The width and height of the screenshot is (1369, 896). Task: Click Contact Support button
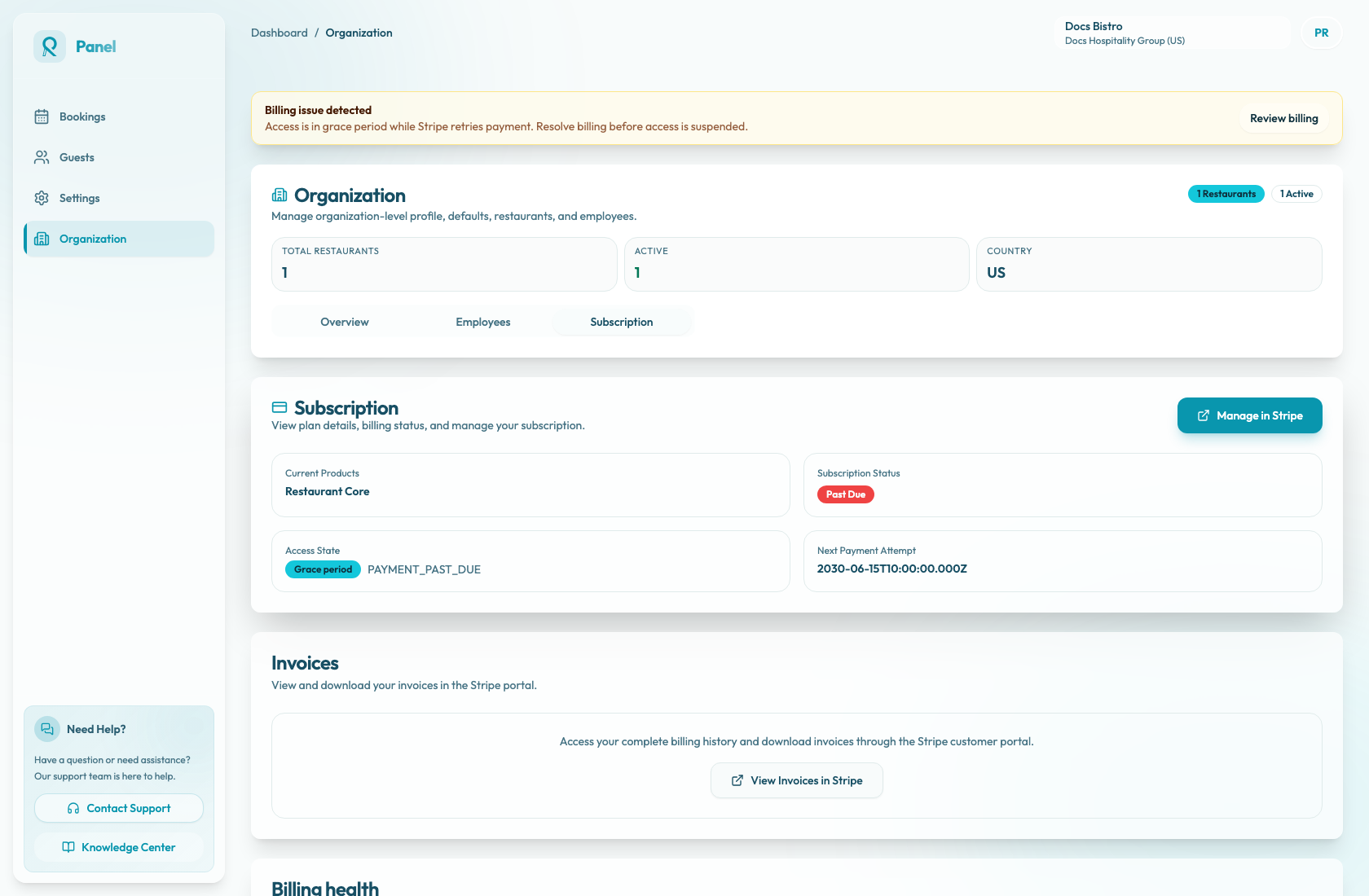click(x=119, y=808)
